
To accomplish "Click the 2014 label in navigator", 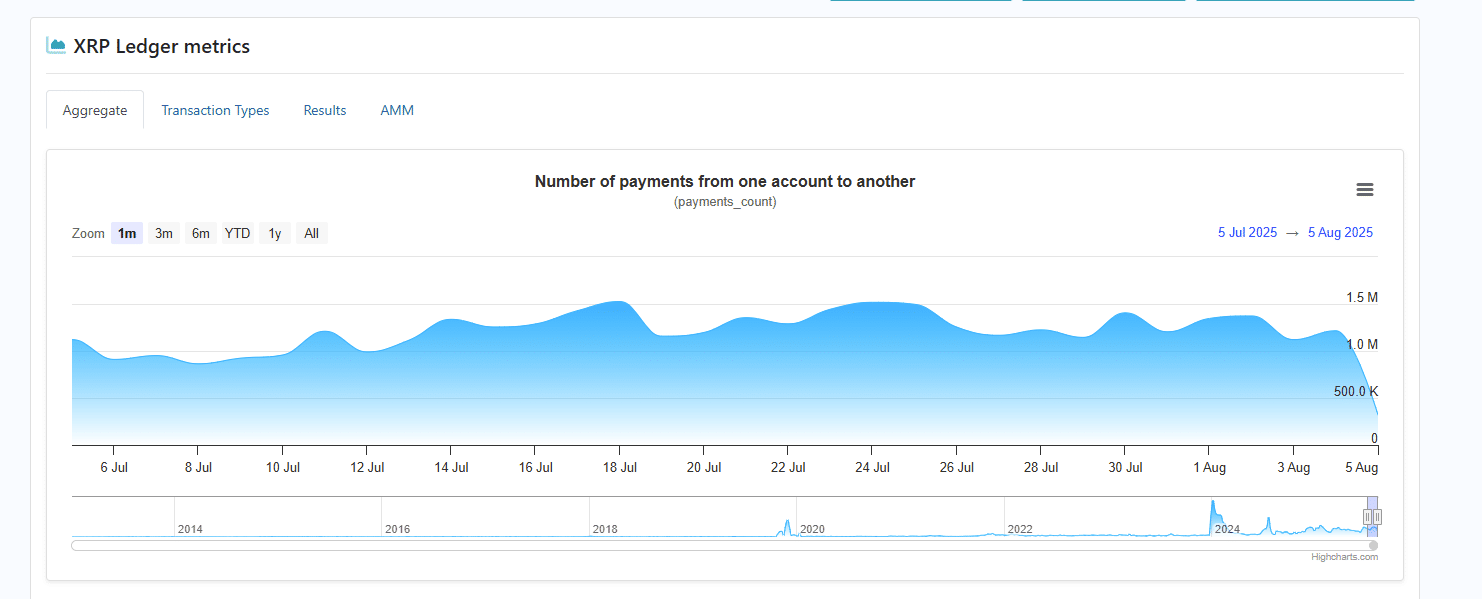I will click(x=190, y=529).
